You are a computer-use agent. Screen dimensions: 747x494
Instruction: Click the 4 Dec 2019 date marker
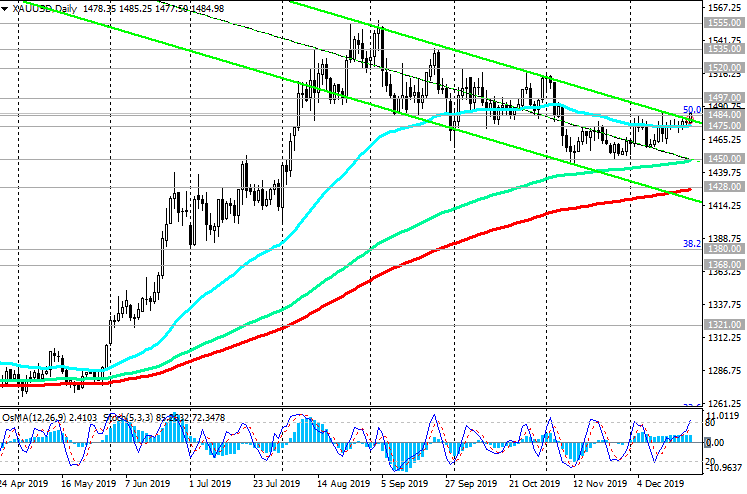pyautogui.click(x=656, y=483)
